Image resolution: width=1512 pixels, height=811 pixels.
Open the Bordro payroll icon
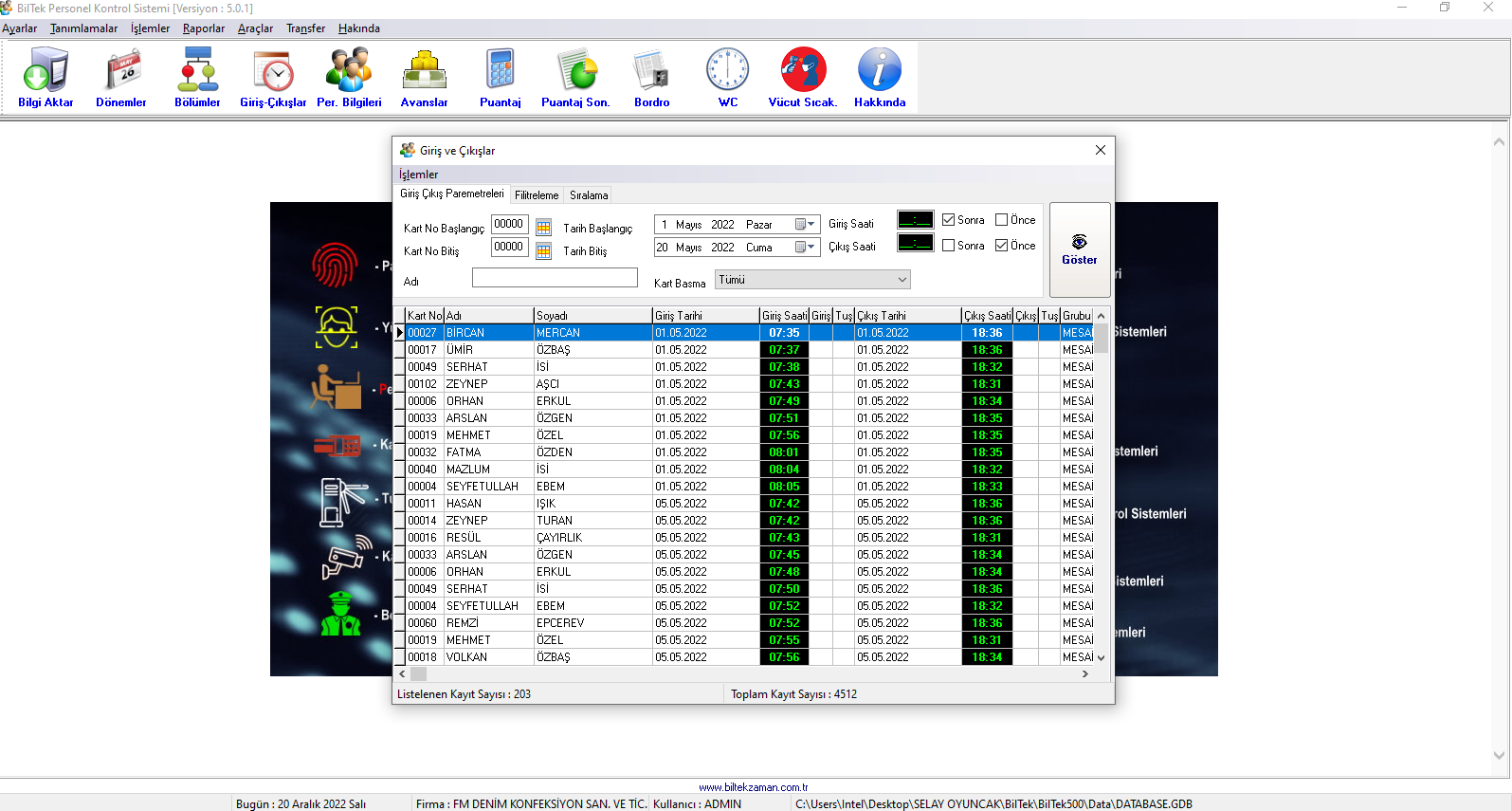pyautogui.click(x=651, y=78)
